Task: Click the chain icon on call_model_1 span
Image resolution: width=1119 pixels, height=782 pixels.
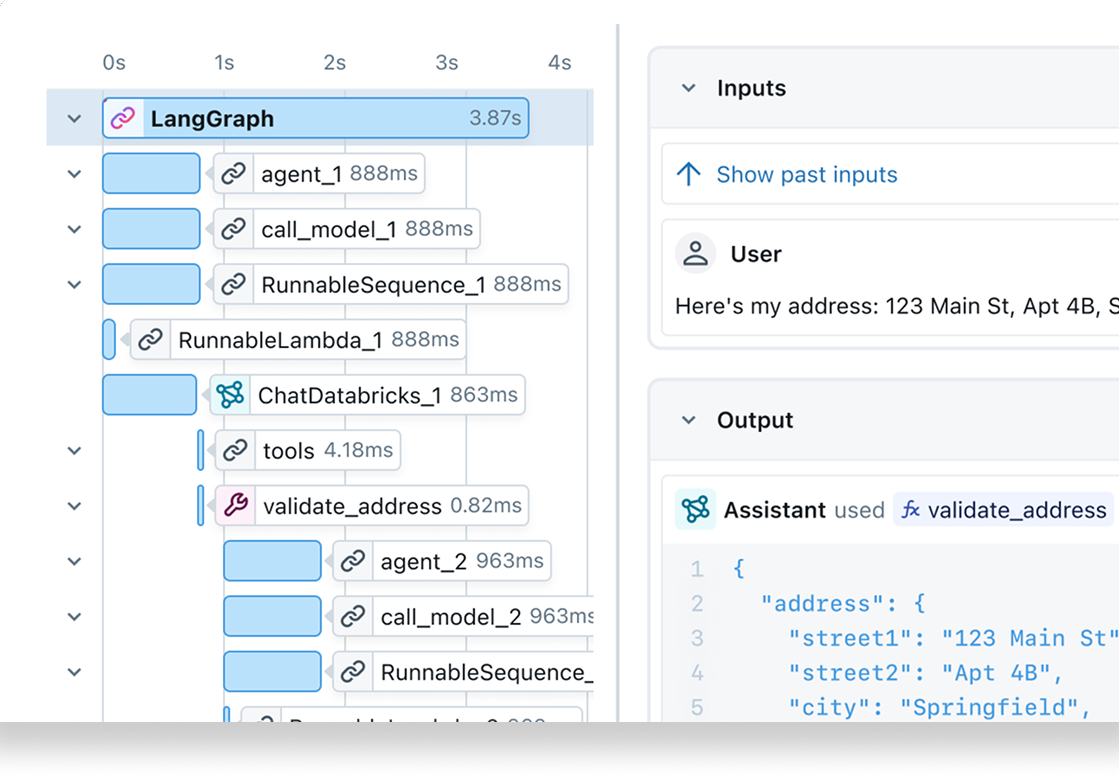Action: click(x=233, y=228)
